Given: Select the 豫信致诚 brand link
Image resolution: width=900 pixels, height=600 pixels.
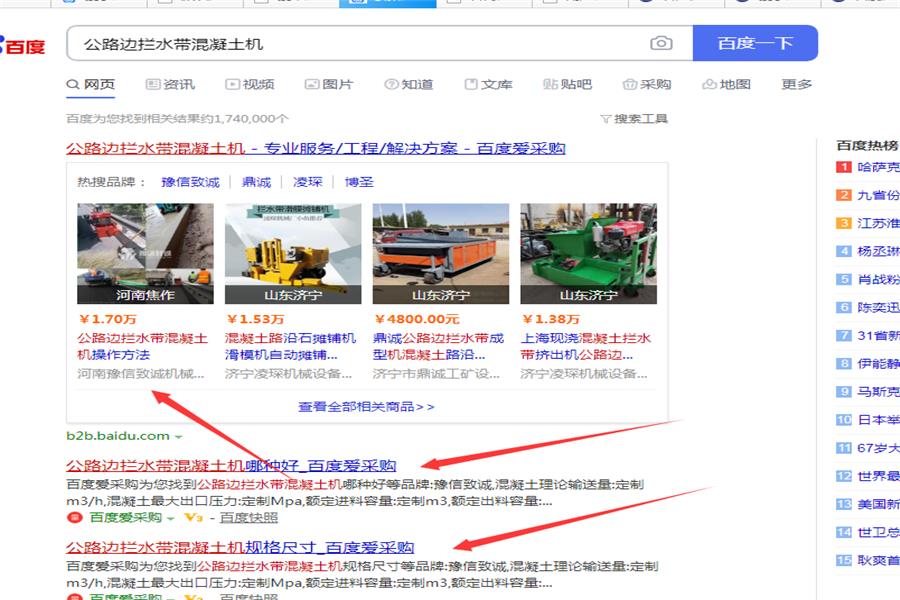Looking at the screenshot, I should point(191,182).
